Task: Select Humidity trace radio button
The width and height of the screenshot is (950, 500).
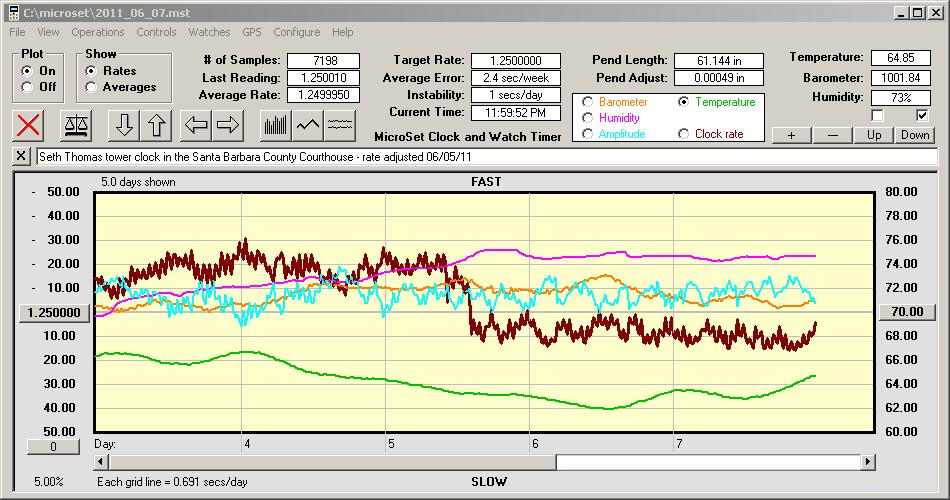Action: pos(587,118)
